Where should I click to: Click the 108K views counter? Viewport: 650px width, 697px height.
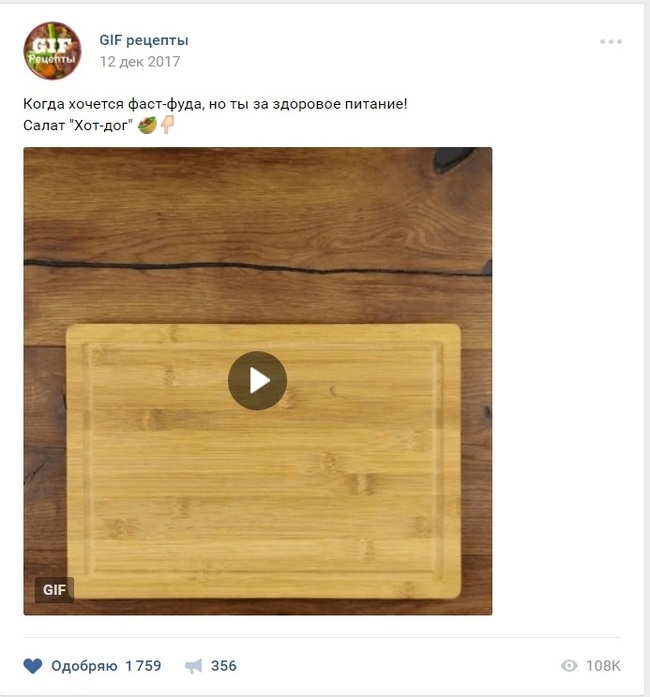603,666
